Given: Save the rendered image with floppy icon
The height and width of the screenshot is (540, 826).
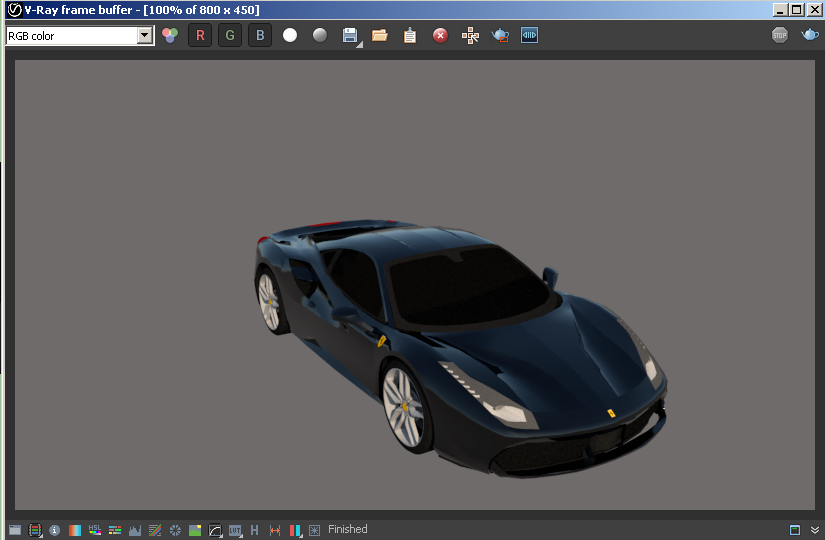Looking at the screenshot, I should (350, 35).
